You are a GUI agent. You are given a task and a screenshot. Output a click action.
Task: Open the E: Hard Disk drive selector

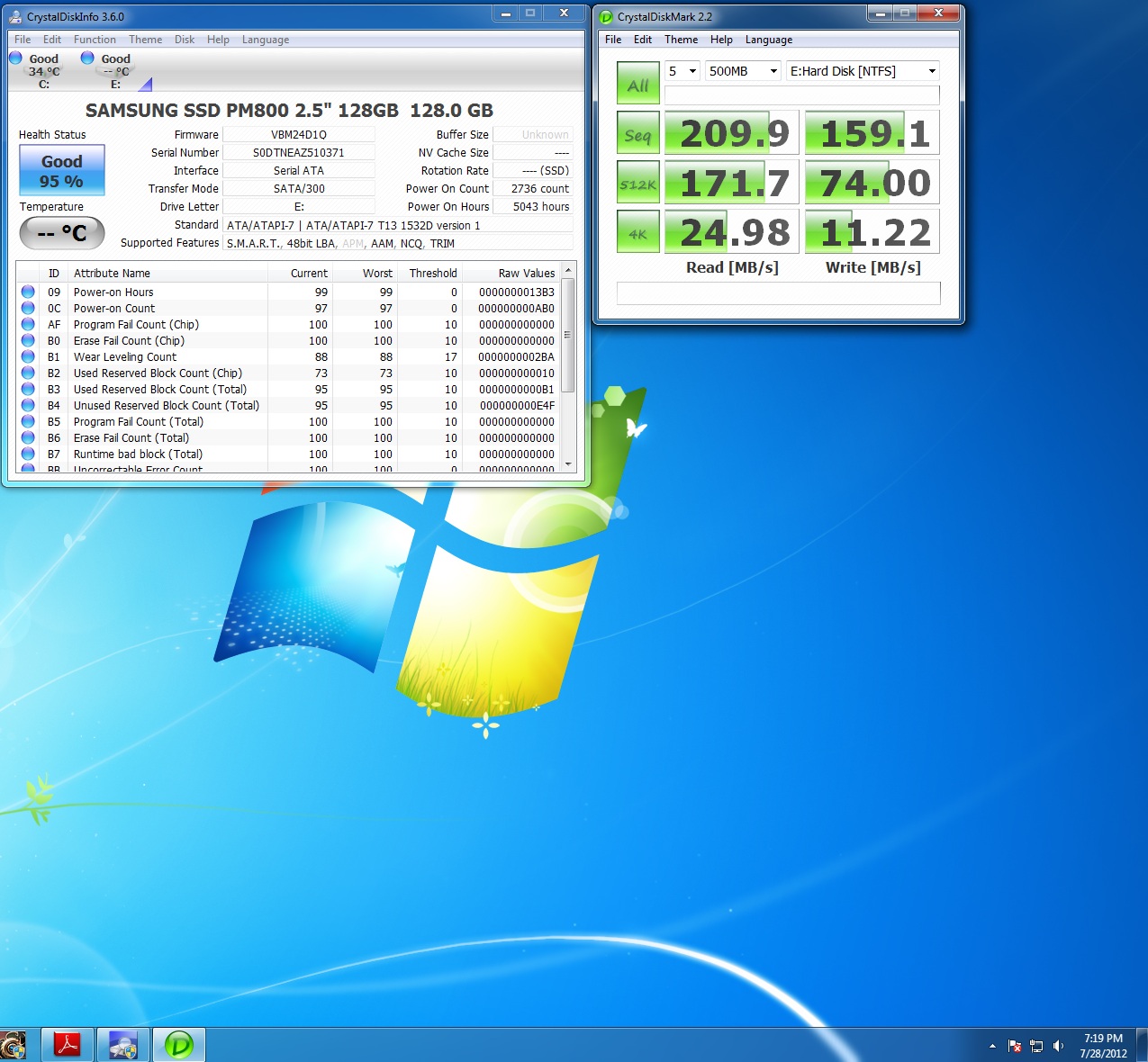pyautogui.click(x=863, y=71)
